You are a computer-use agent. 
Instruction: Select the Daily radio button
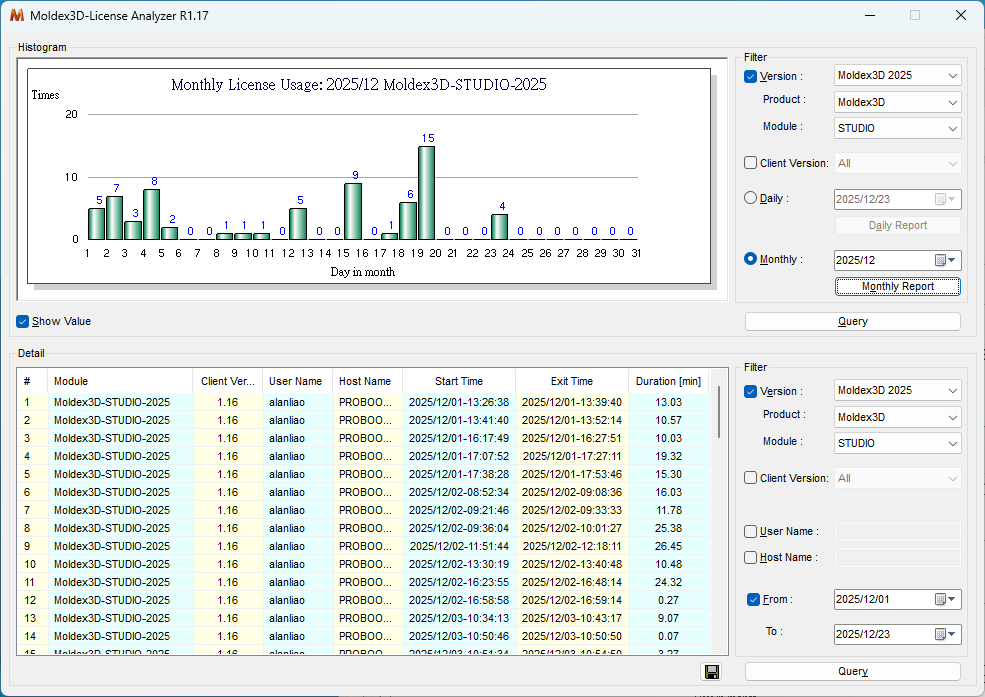click(751, 198)
